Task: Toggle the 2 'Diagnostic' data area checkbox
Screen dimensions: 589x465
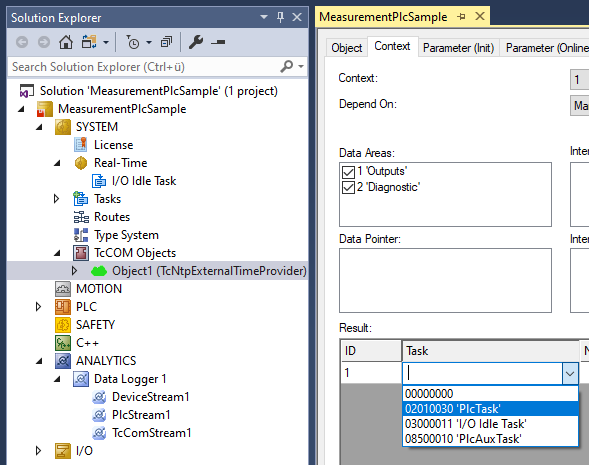Action: point(348,187)
